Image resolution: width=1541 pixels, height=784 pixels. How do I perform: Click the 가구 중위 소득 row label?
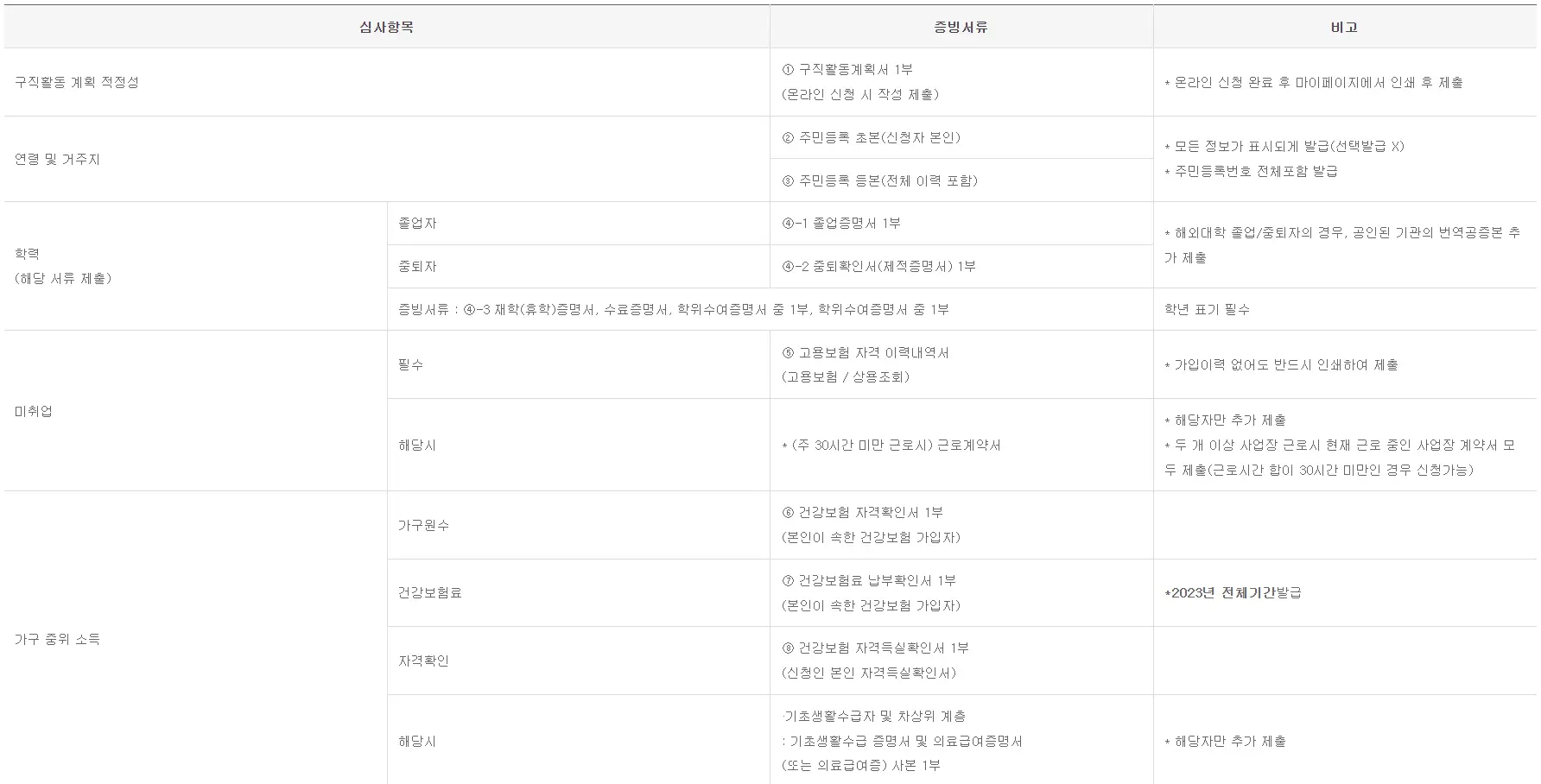coord(59,639)
